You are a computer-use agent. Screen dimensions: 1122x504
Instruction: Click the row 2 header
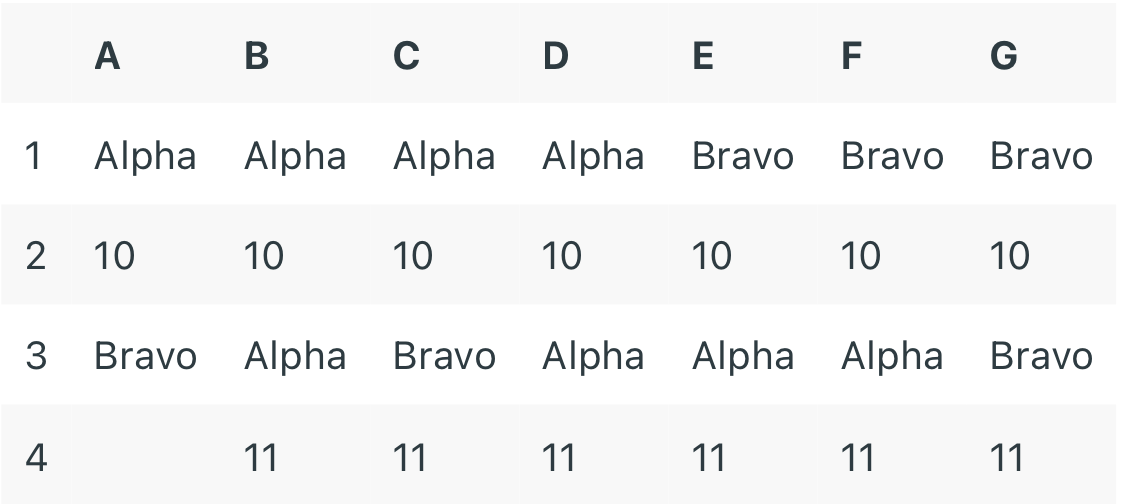(x=34, y=256)
